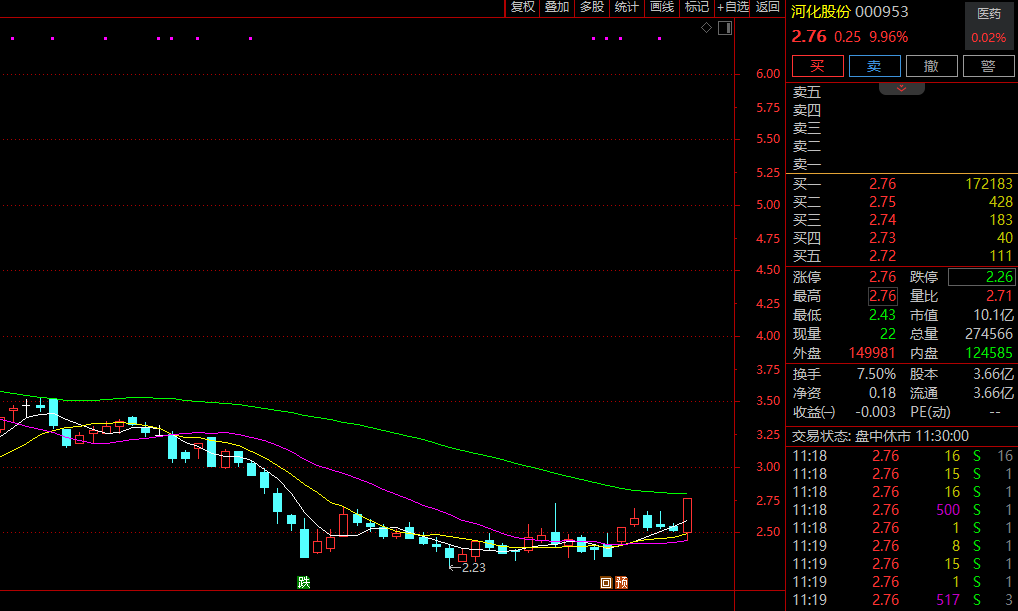Click the 返回 back button
This screenshot has height=611, width=1018.
tap(767, 7)
